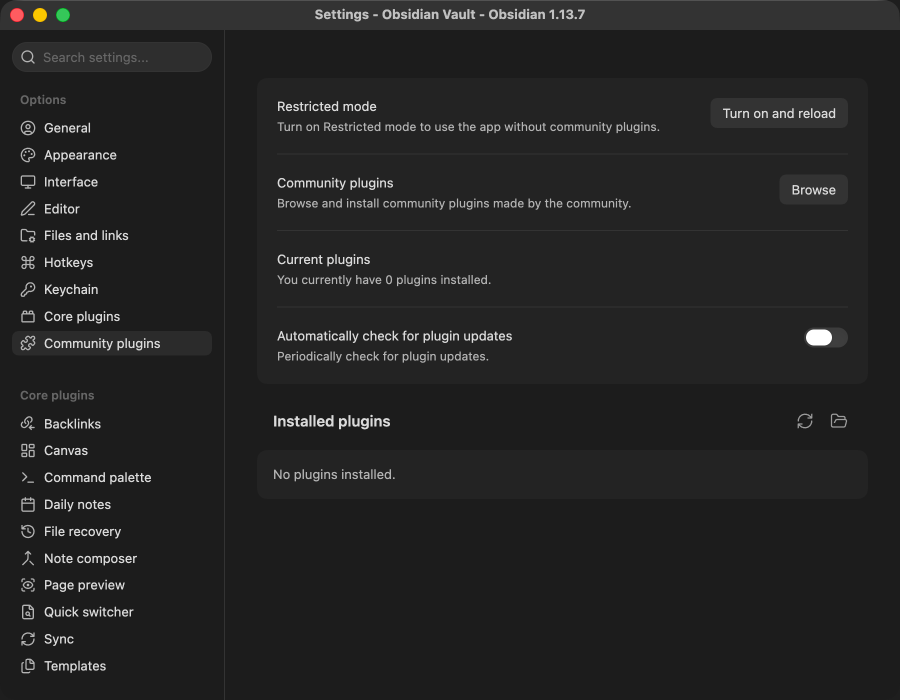Go to Templates settings

pyautogui.click(x=112, y=666)
